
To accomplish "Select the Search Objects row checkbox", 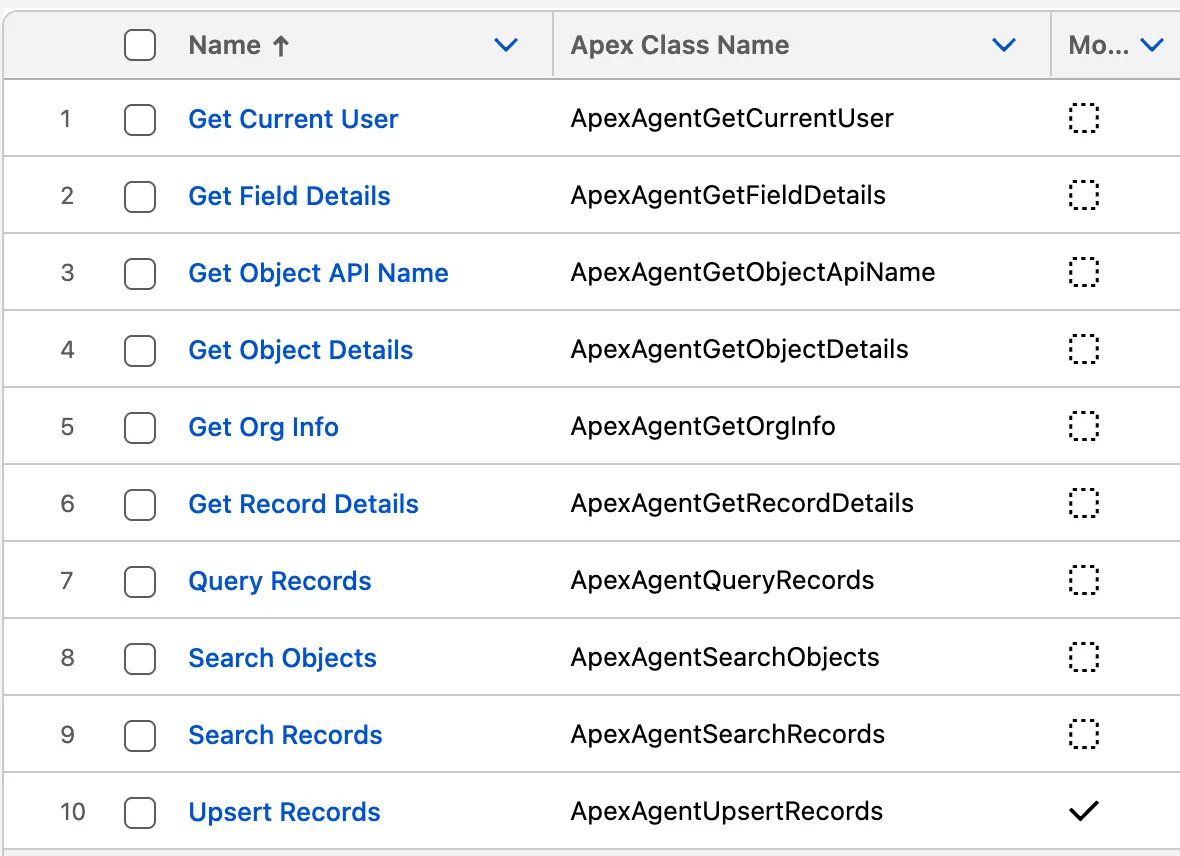I will [140, 658].
